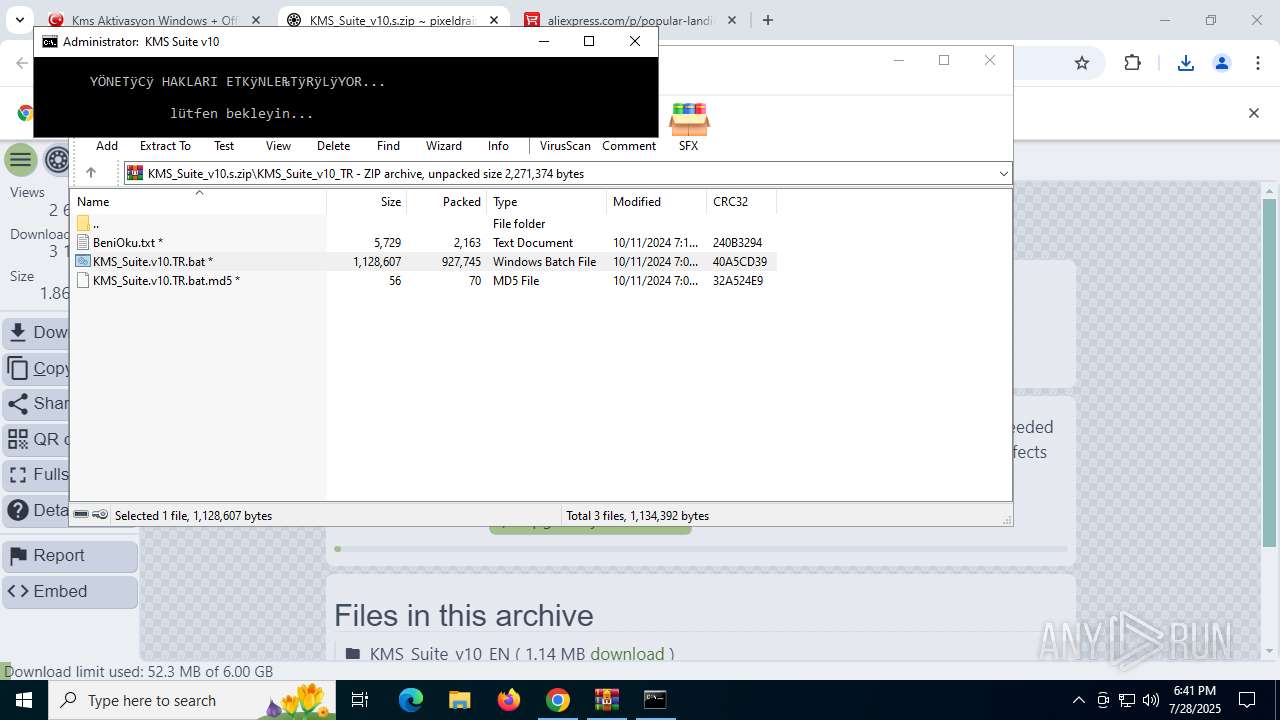Select KMS_Suite.v10.TR.bat file
Viewport: 1280px width, 720px height.
click(423, 262)
